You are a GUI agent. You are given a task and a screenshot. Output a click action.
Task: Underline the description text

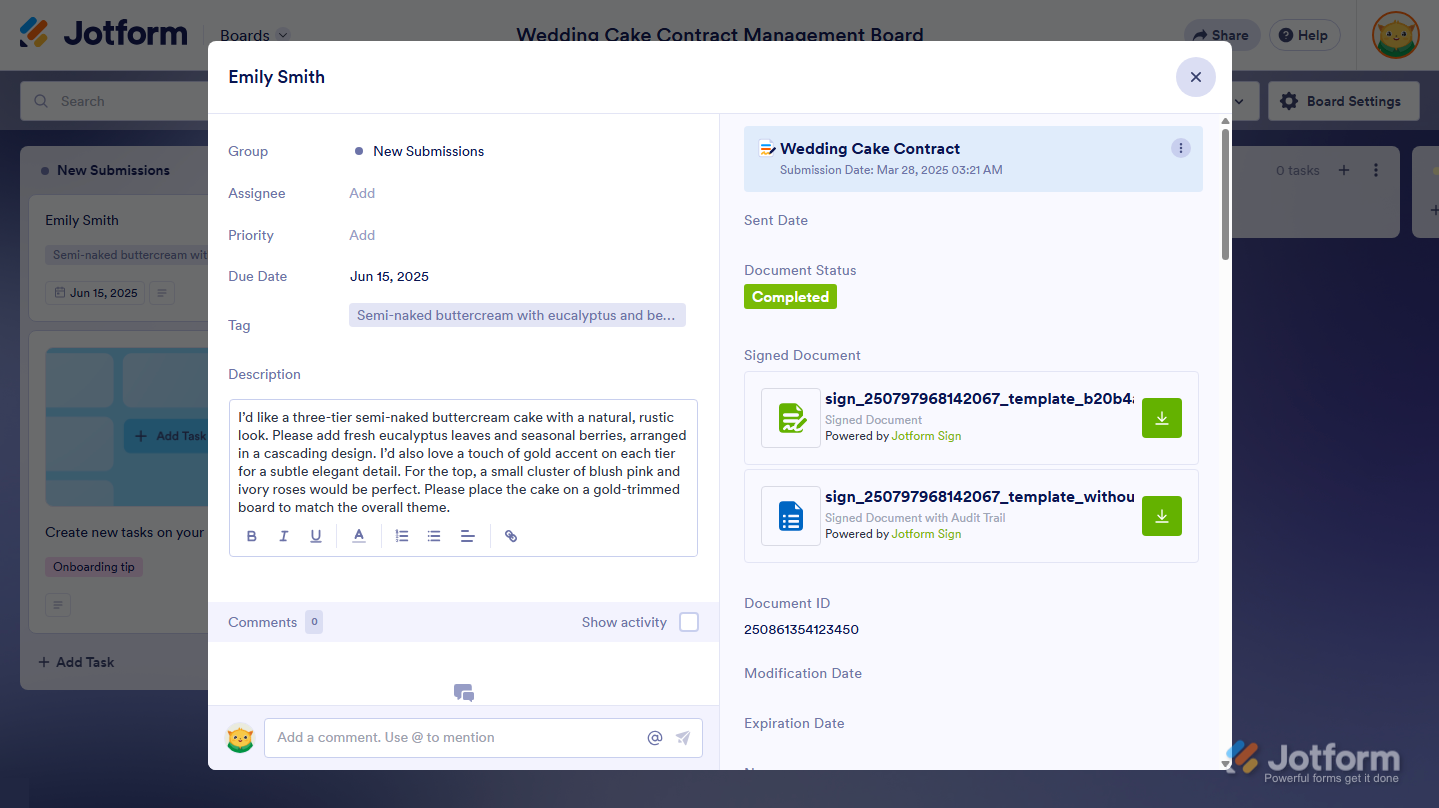(x=316, y=536)
